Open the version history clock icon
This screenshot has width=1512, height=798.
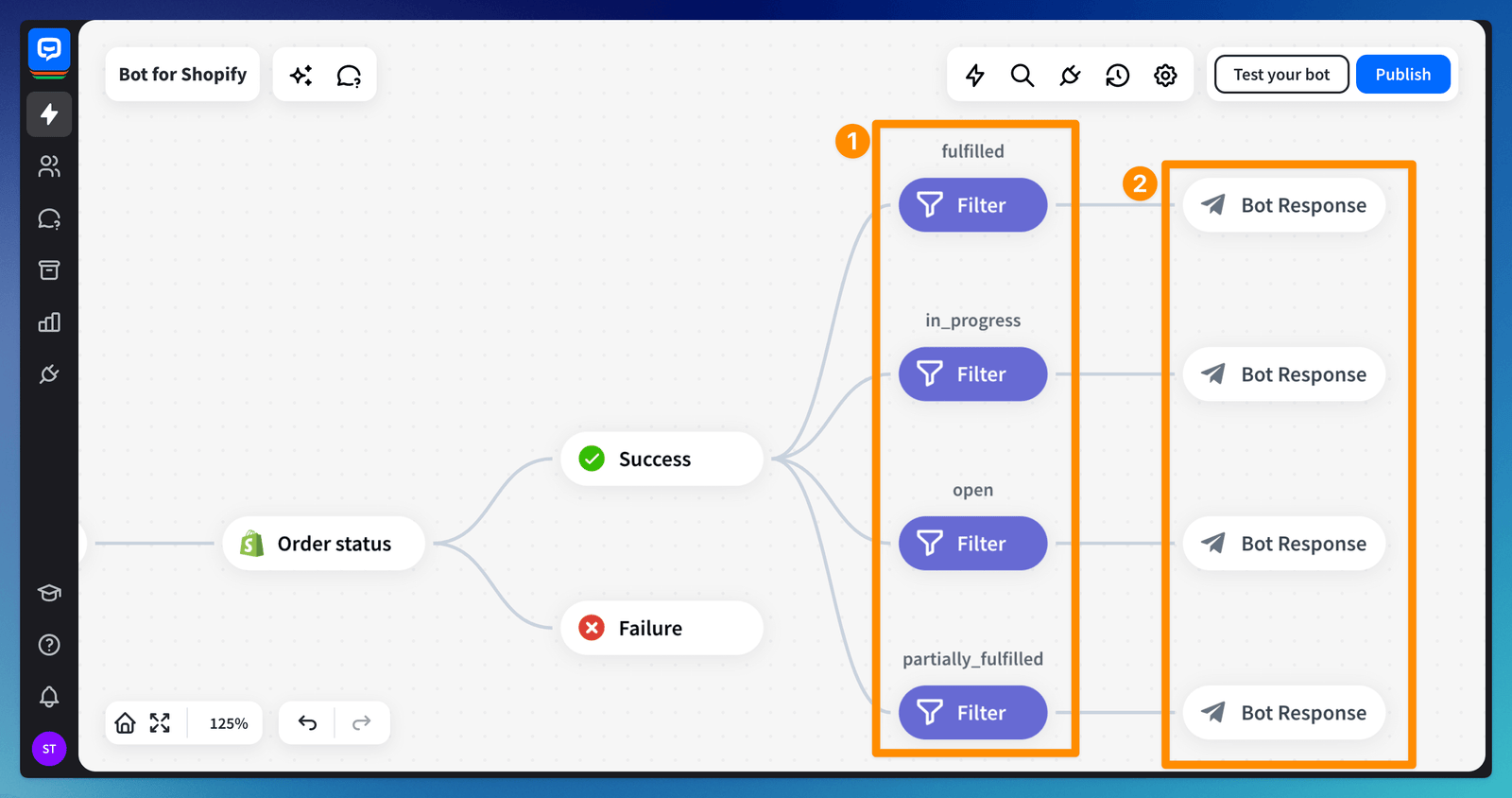tap(1118, 75)
